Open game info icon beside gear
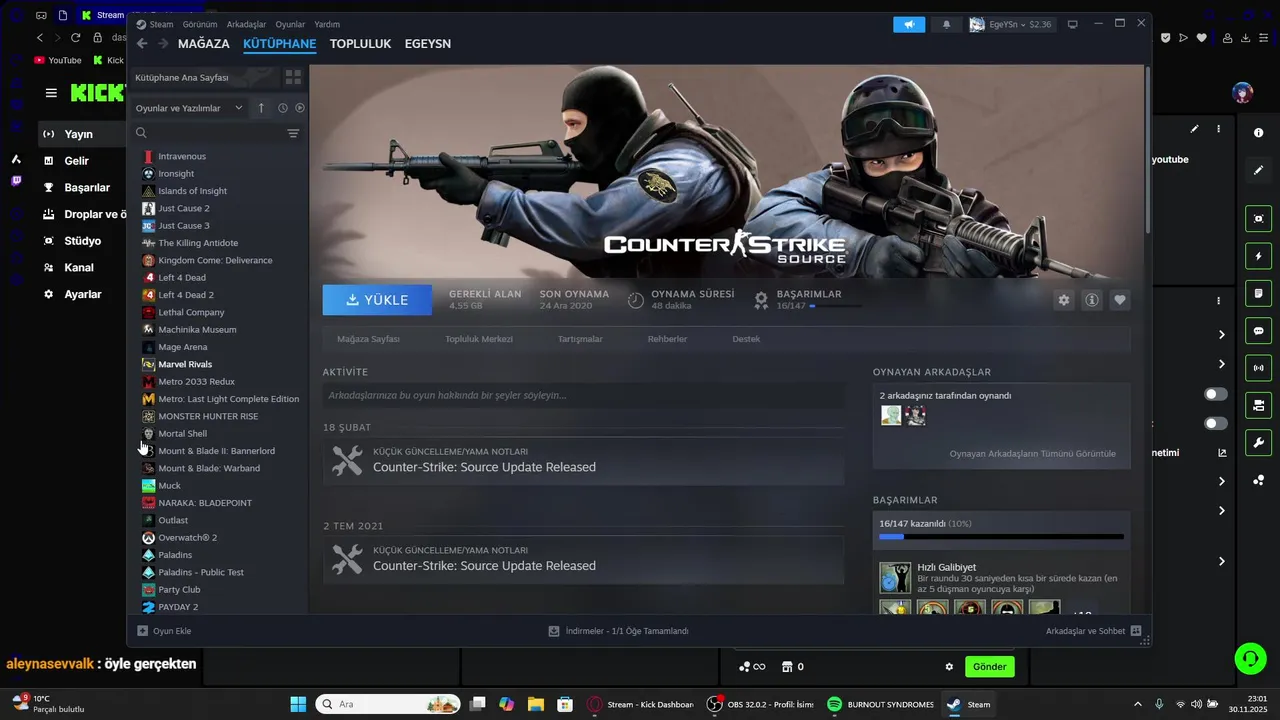1280x720 pixels. tap(1092, 300)
